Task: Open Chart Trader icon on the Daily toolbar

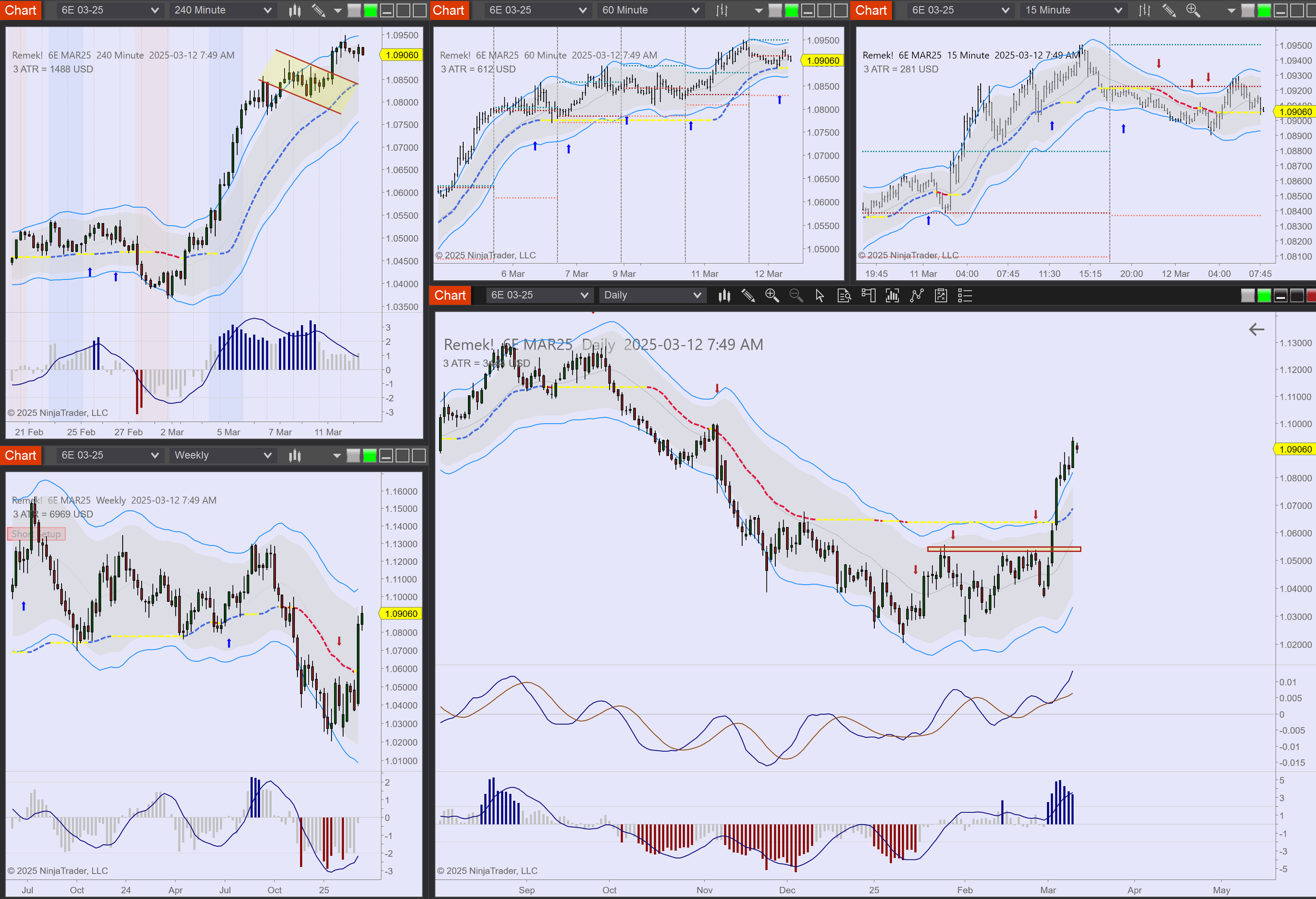Action: click(868, 295)
